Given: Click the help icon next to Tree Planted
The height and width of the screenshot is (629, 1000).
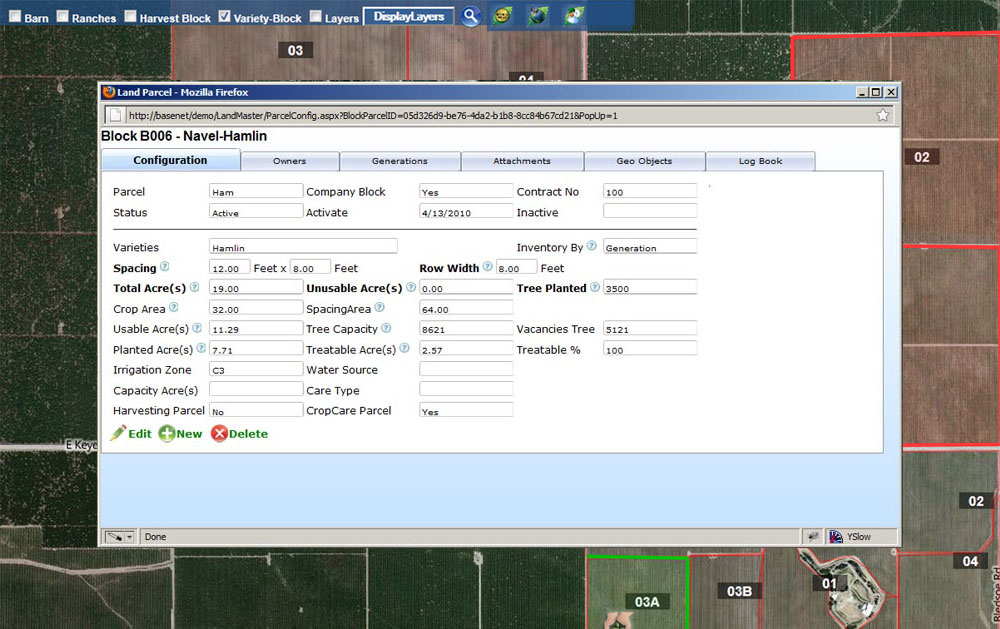Looking at the screenshot, I should [x=594, y=287].
